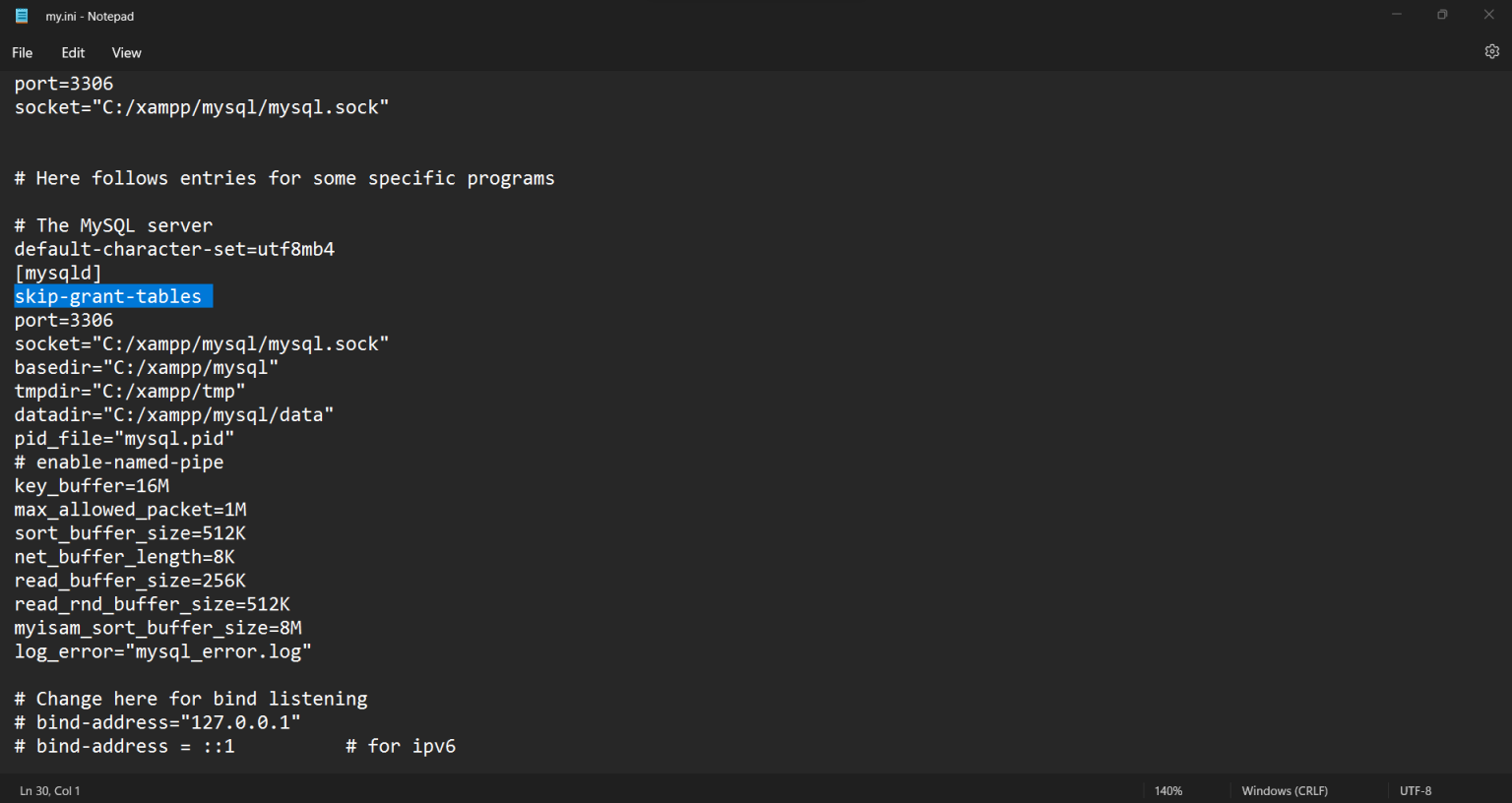1512x803 pixels.
Task: Click the default-character-set=utf8mb4 line
Action: coord(174,248)
